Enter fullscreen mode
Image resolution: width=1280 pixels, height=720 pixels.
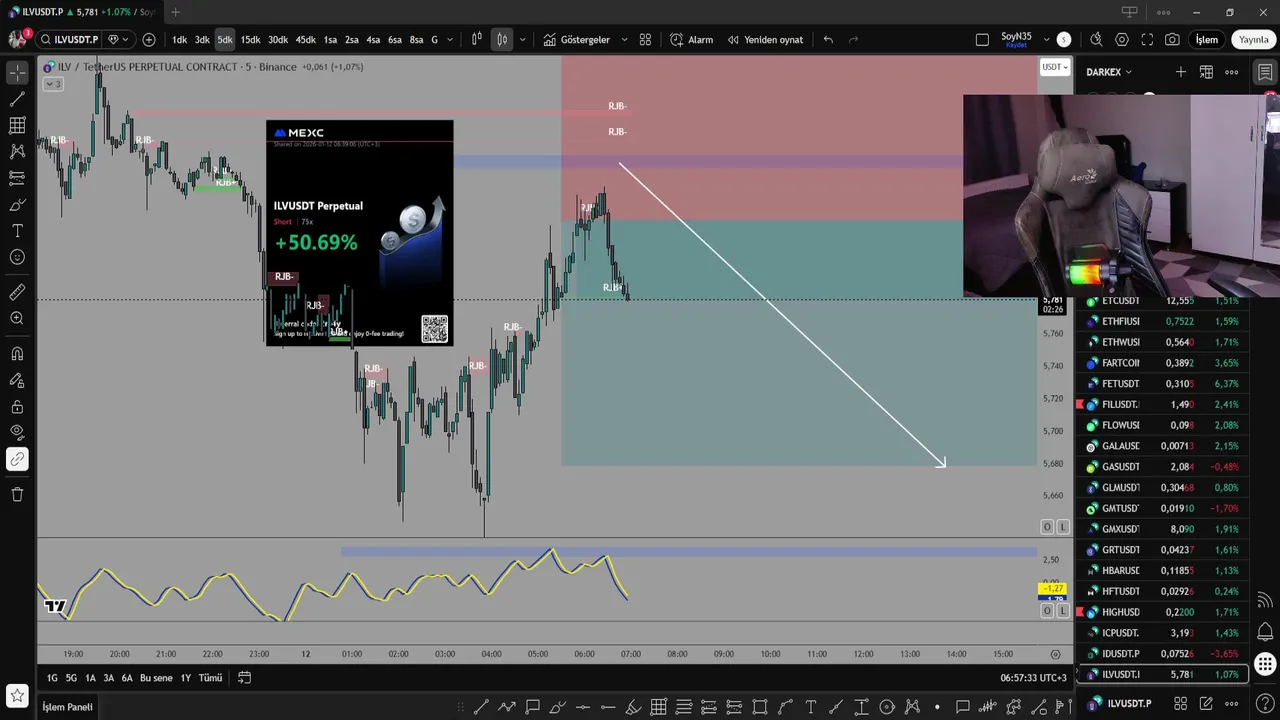[1147, 40]
